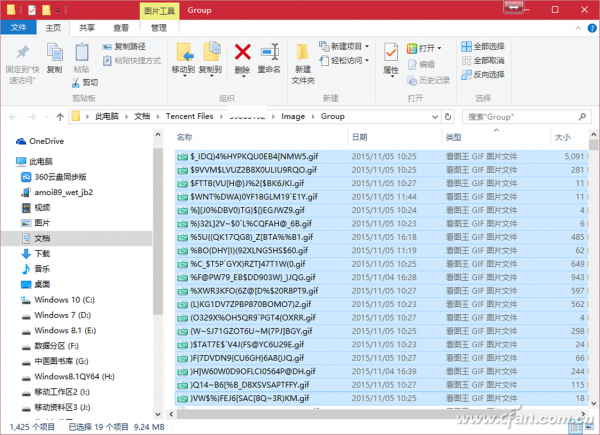Click the Properties (属性) icon
Image resolution: width=600 pixels, height=435 pixels.
pyautogui.click(x=391, y=52)
